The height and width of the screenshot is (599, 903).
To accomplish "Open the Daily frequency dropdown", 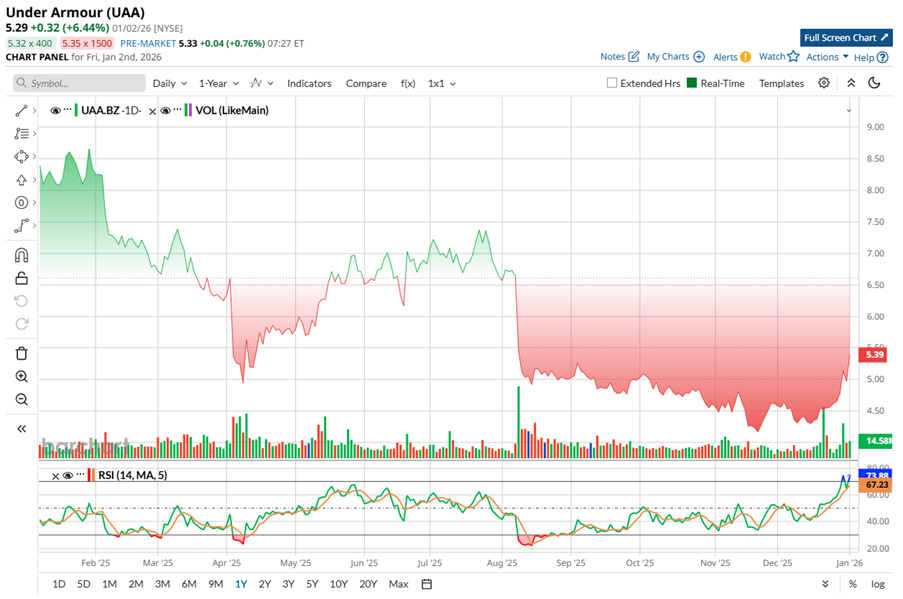I will pos(170,84).
